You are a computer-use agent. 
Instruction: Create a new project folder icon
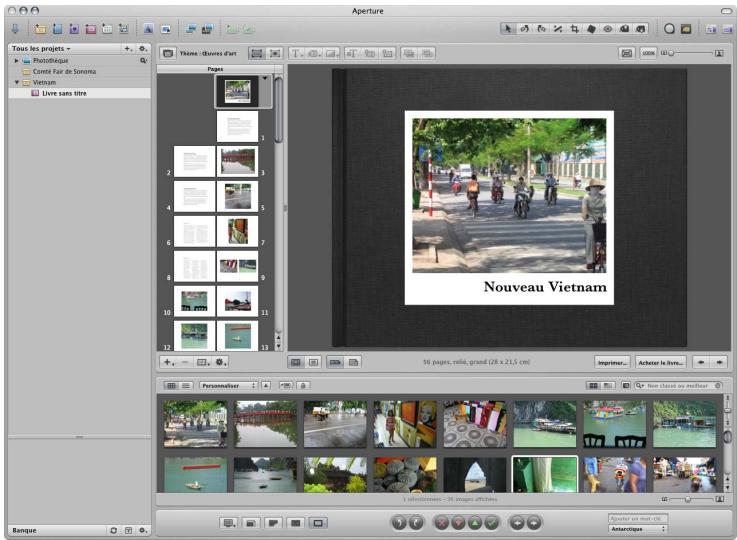[40, 29]
